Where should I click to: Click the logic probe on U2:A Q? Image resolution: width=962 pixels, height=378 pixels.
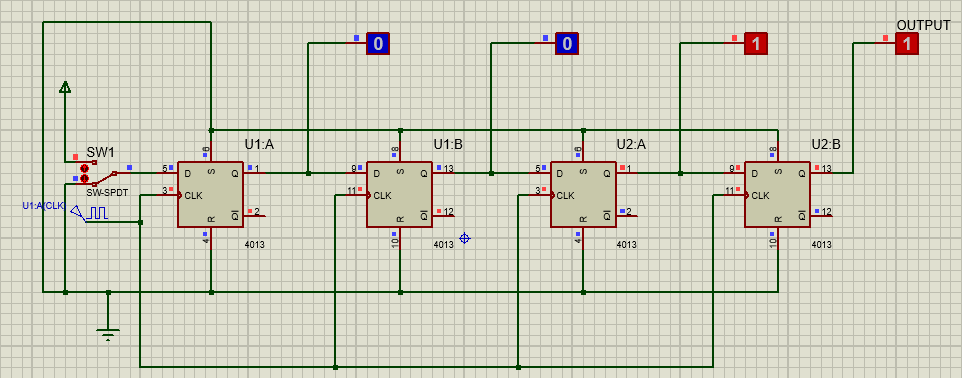pyautogui.click(x=756, y=44)
